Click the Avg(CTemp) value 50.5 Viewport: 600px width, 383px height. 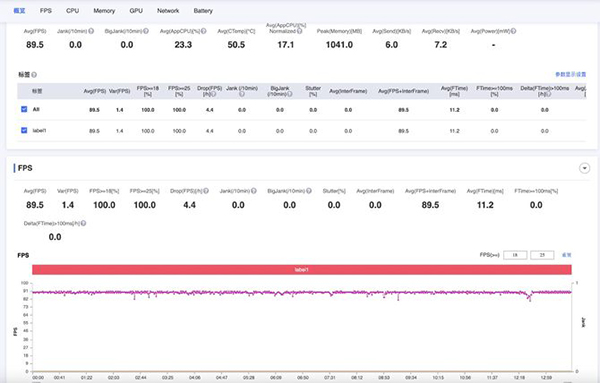[x=236, y=45]
